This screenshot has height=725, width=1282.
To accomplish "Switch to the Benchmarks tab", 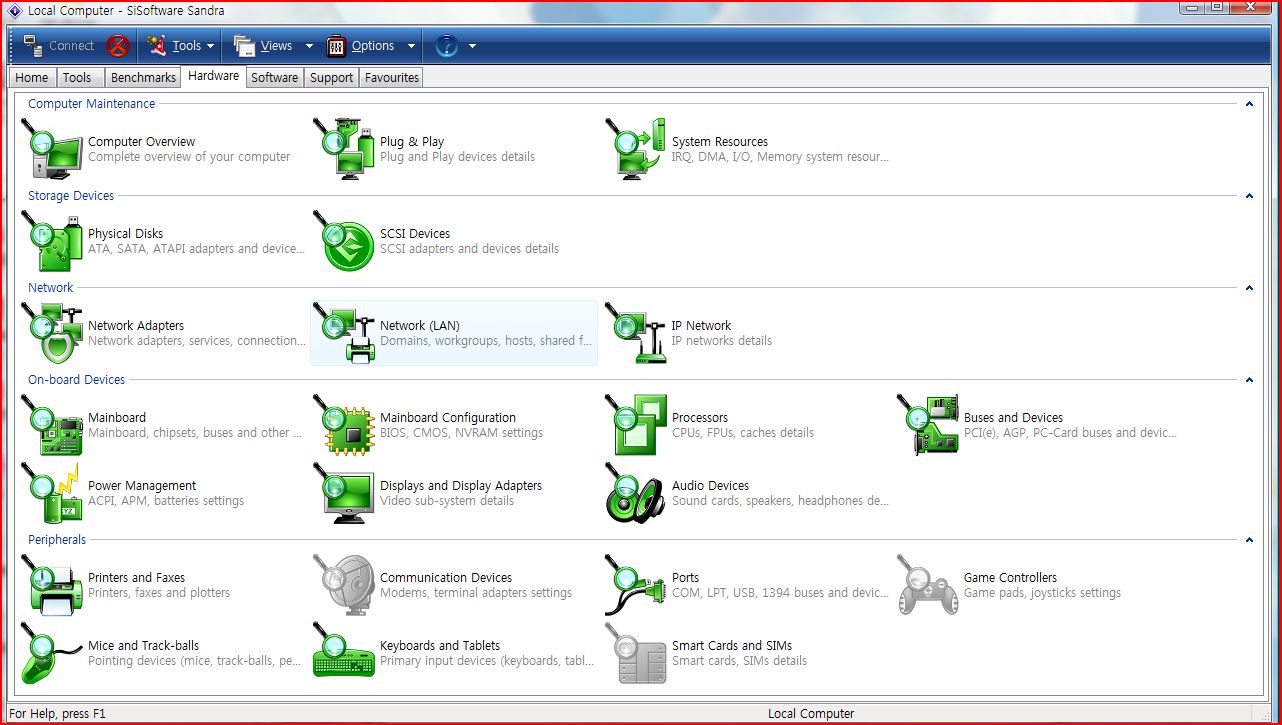I will [x=143, y=77].
